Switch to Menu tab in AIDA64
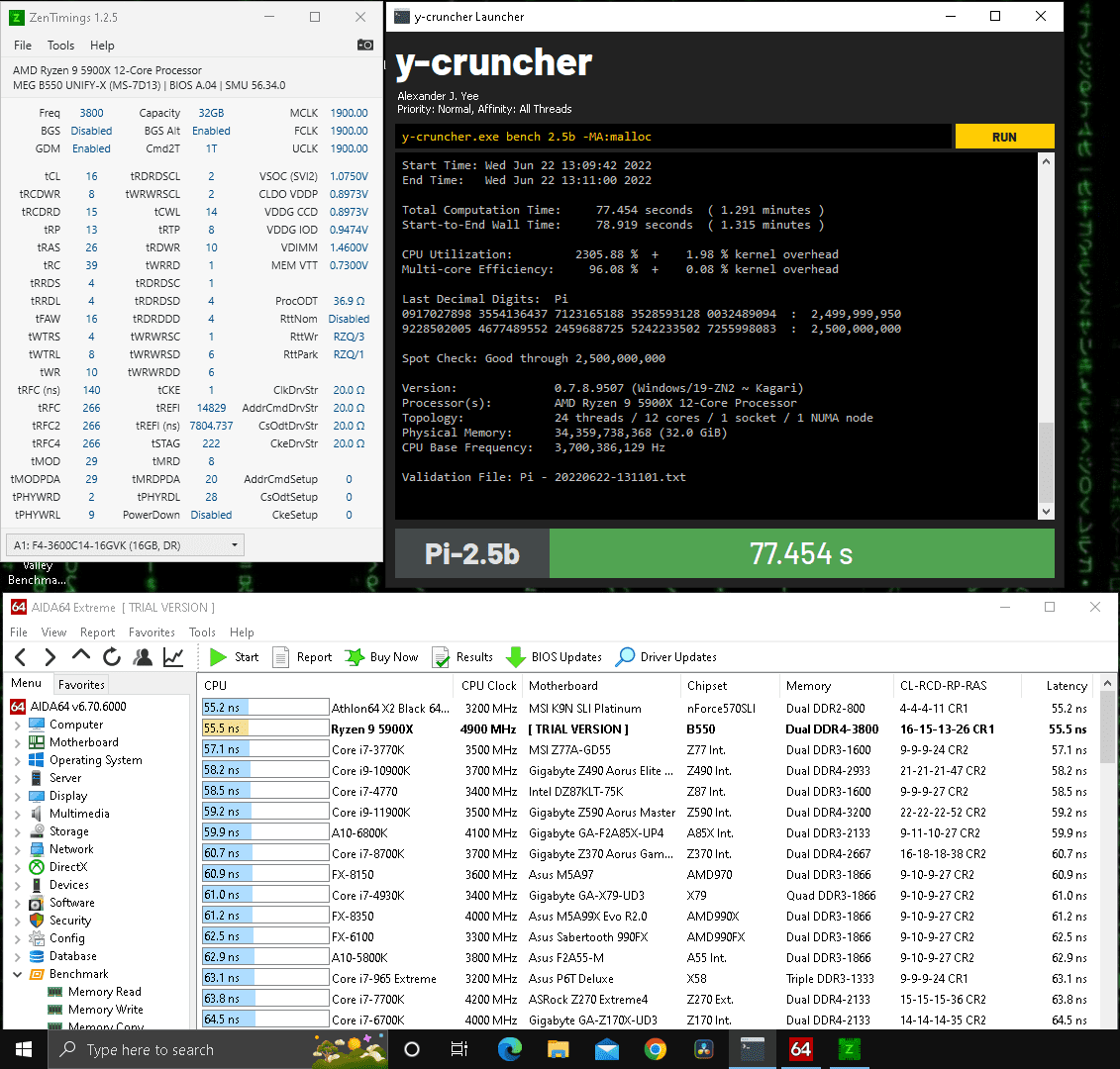1120x1069 pixels. coord(27,683)
